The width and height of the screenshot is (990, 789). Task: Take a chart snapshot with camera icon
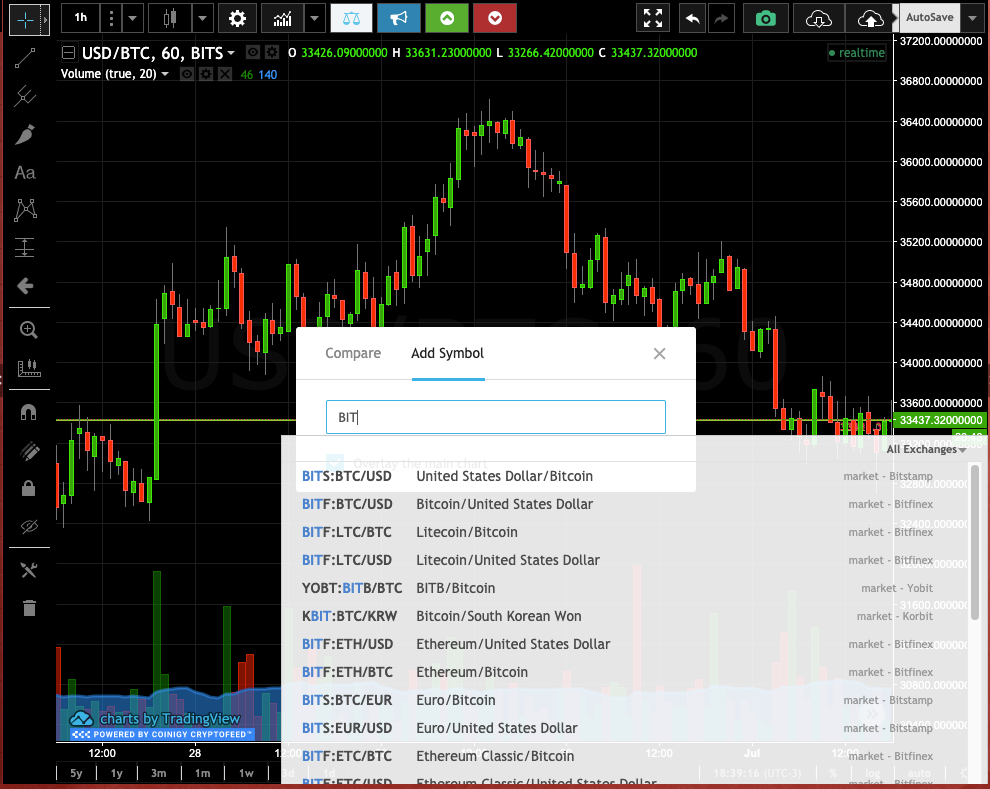click(x=766, y=18)
